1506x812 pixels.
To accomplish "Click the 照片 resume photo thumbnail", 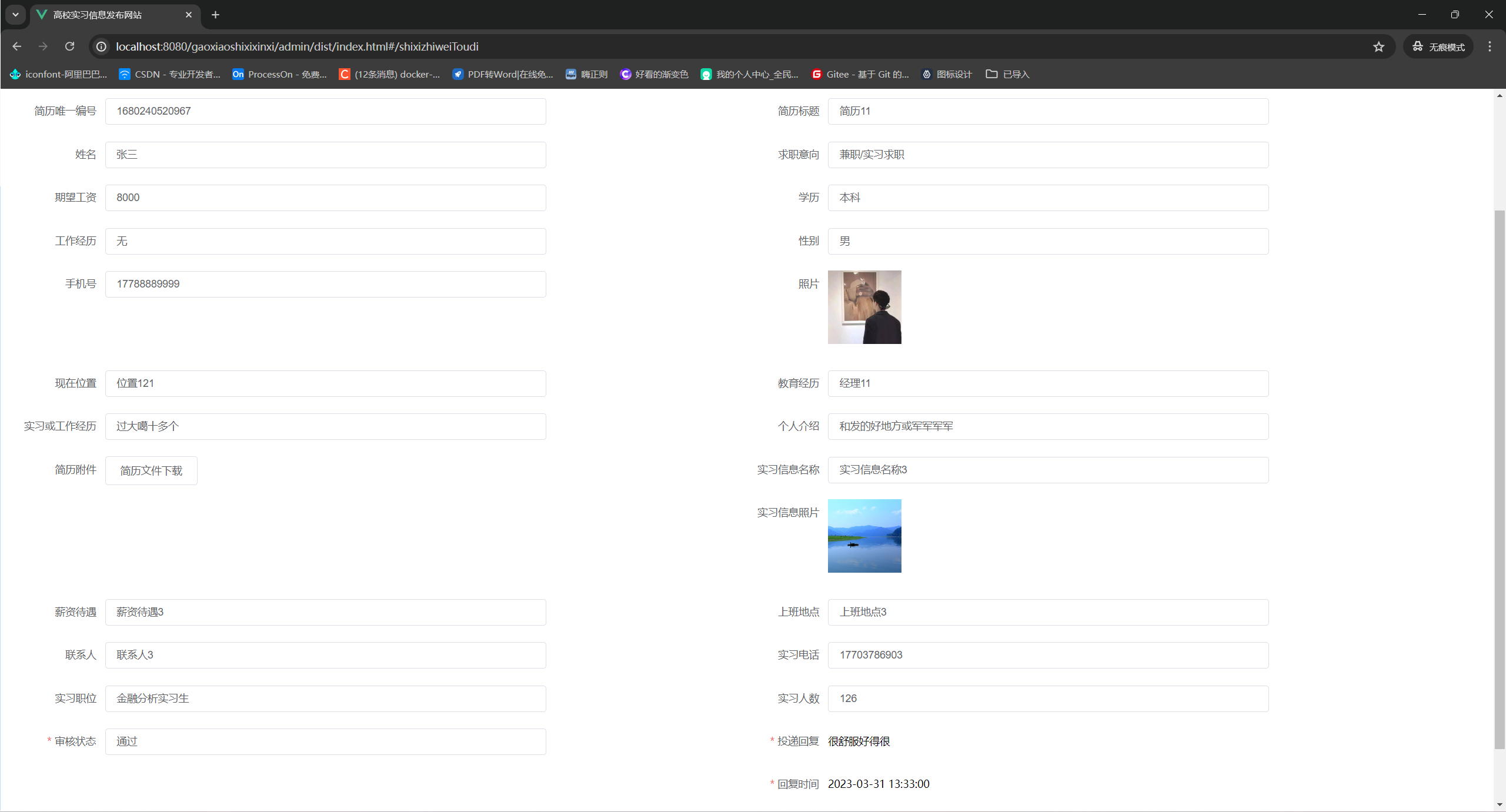I will pos(864,307).
